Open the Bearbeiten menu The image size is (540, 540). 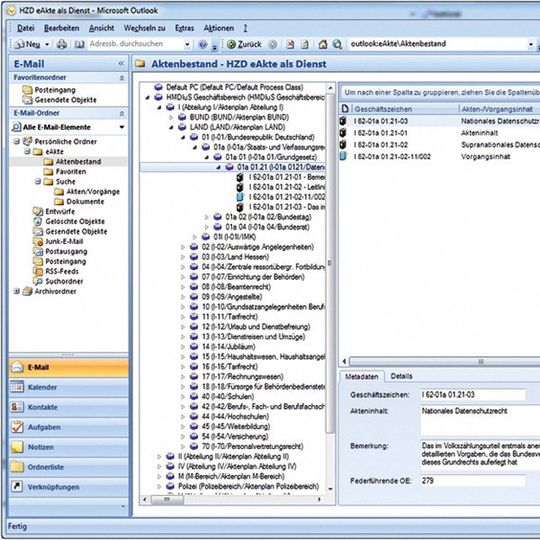[x=62, y=28]
